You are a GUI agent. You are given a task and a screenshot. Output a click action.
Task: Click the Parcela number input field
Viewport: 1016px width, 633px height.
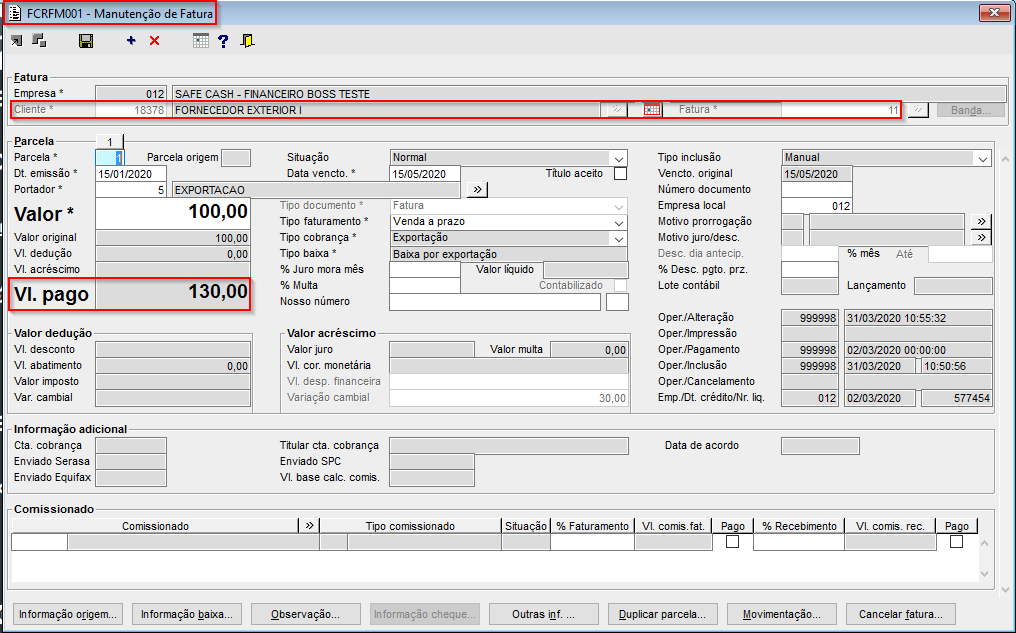(110, 157)
